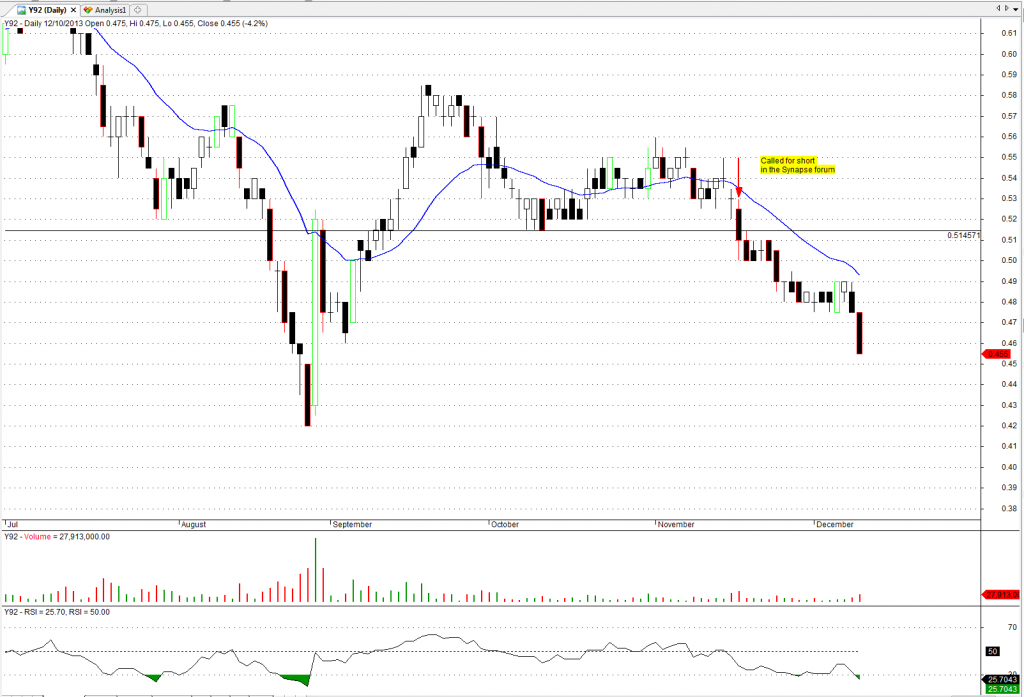Click the Analysis1 tab icon
The height and width of the screenshot is (697, 1024).
tap(88, 9)
